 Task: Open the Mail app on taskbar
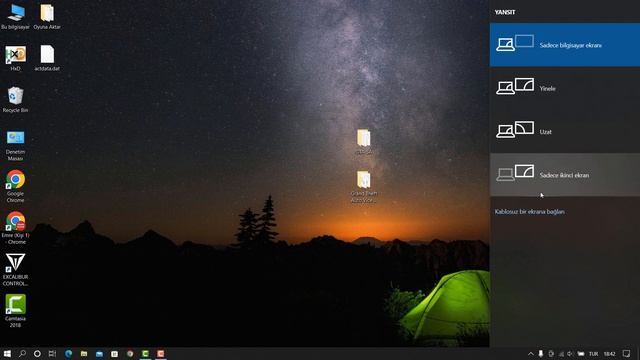pyautogui.click(x=99, y=353)
